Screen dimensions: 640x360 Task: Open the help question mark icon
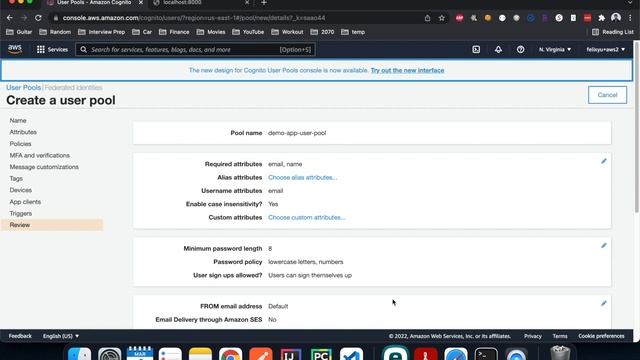coord(520,49)
